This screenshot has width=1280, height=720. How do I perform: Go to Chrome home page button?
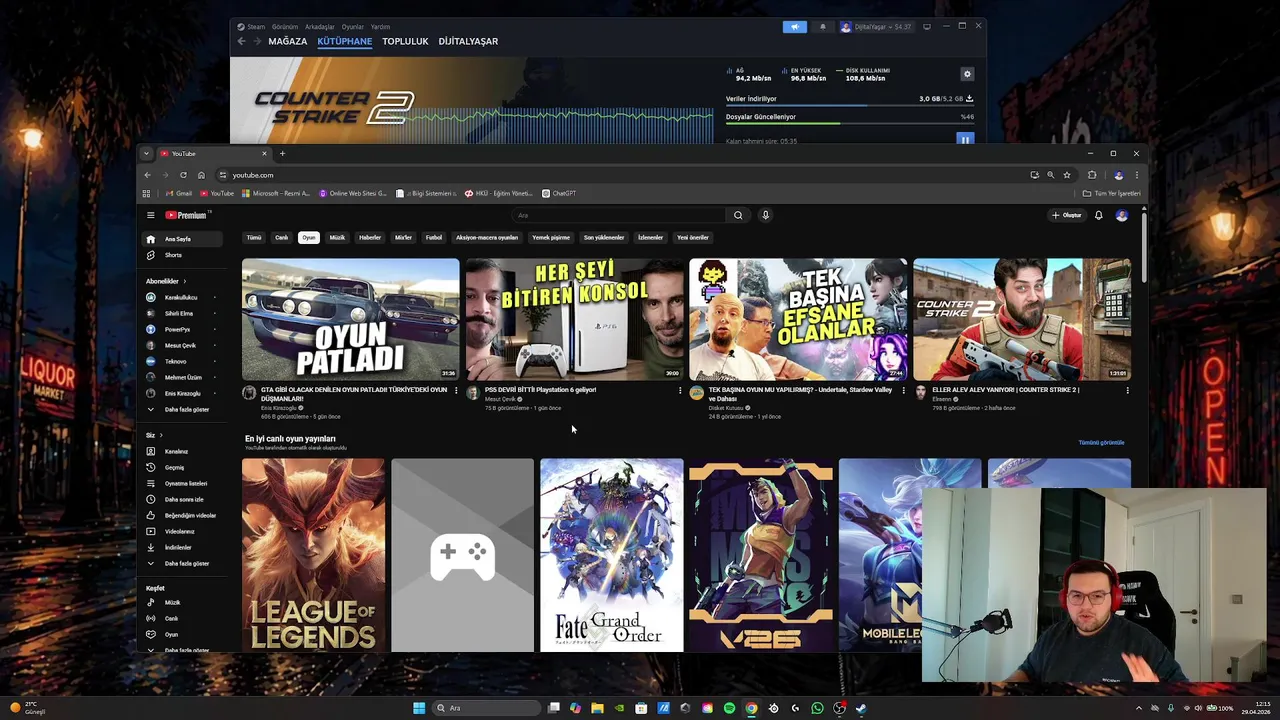[201, 175]
